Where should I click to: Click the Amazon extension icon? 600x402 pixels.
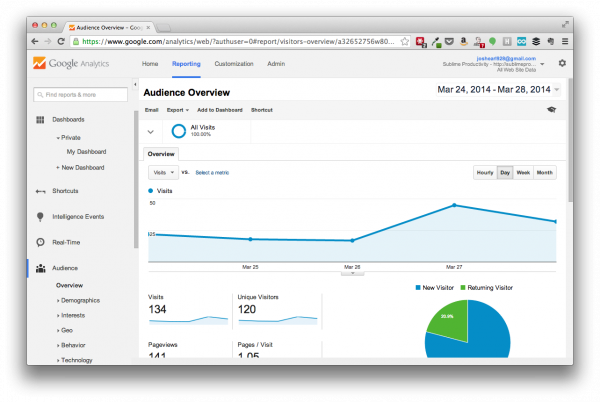point(463,41)
